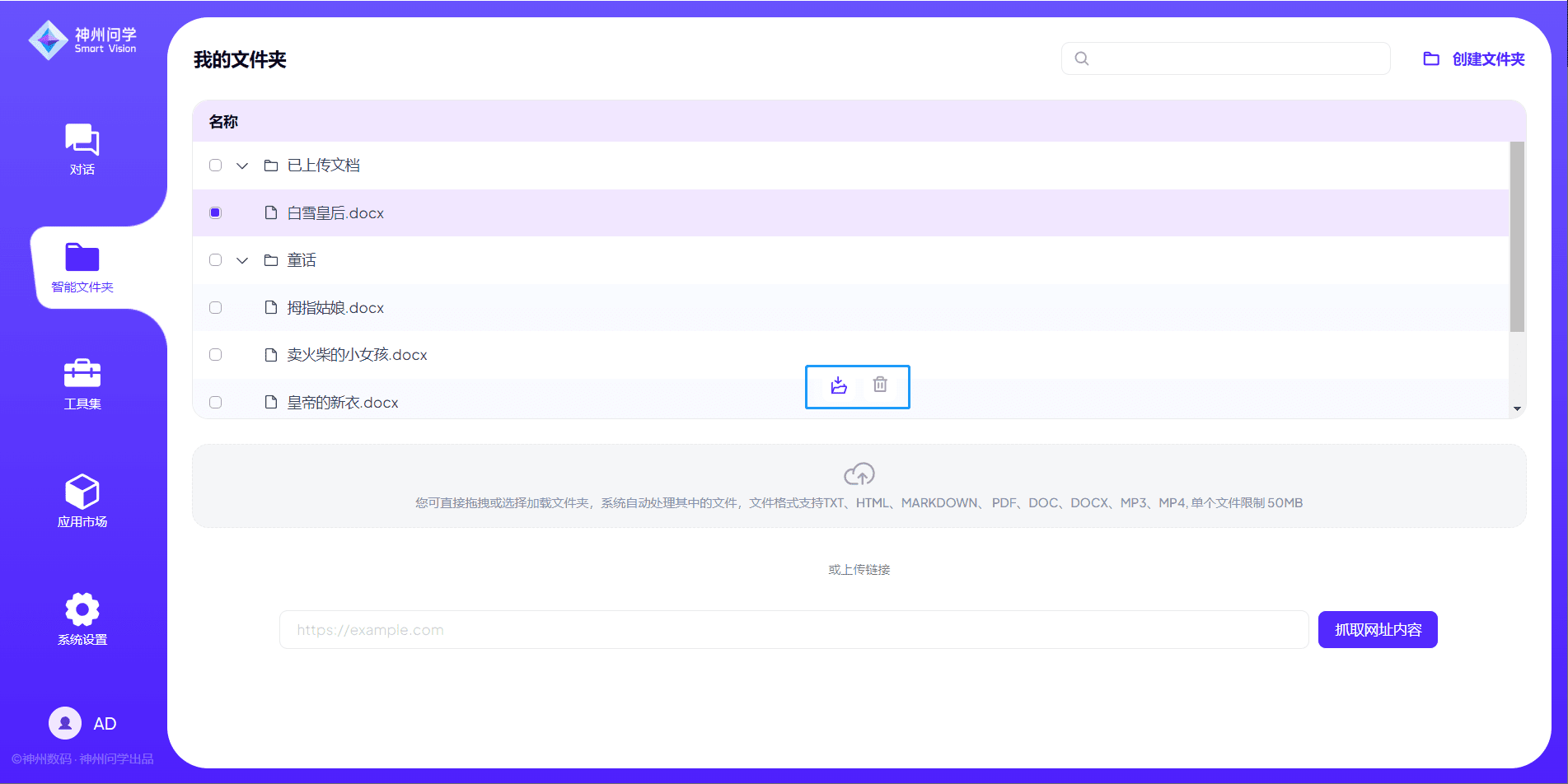Open the 工具集 toolbox section
This screenshot has width=1568, height=784.
click(82, 384)
